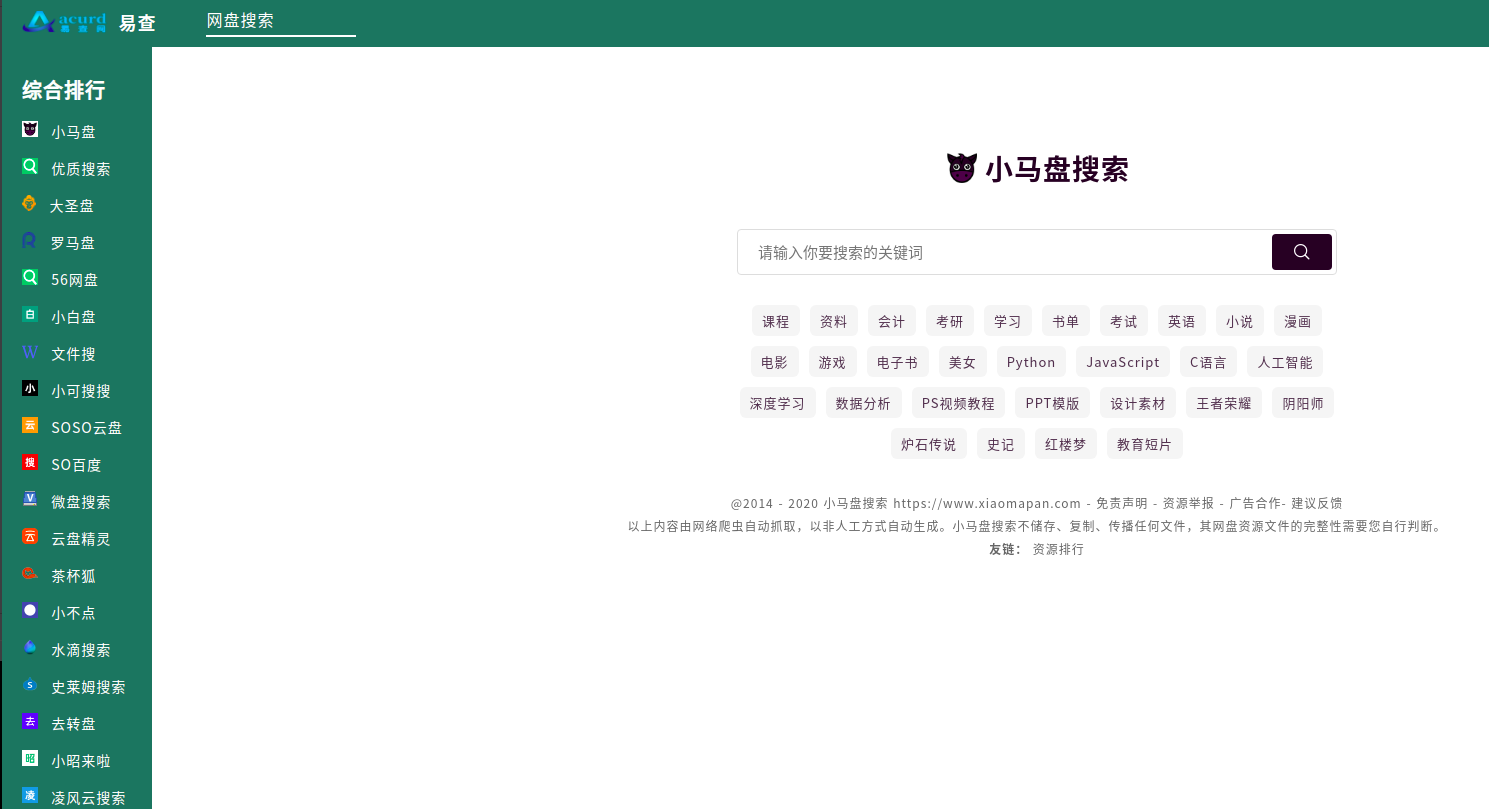
Task: Click the 王者荣耀 keyword tag
Action: pos(1224,403)
